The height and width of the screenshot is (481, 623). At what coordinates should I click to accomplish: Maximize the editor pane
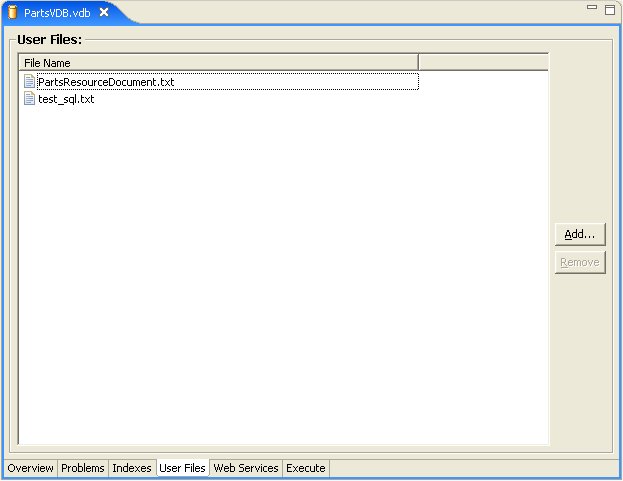(x=610, y=10)
